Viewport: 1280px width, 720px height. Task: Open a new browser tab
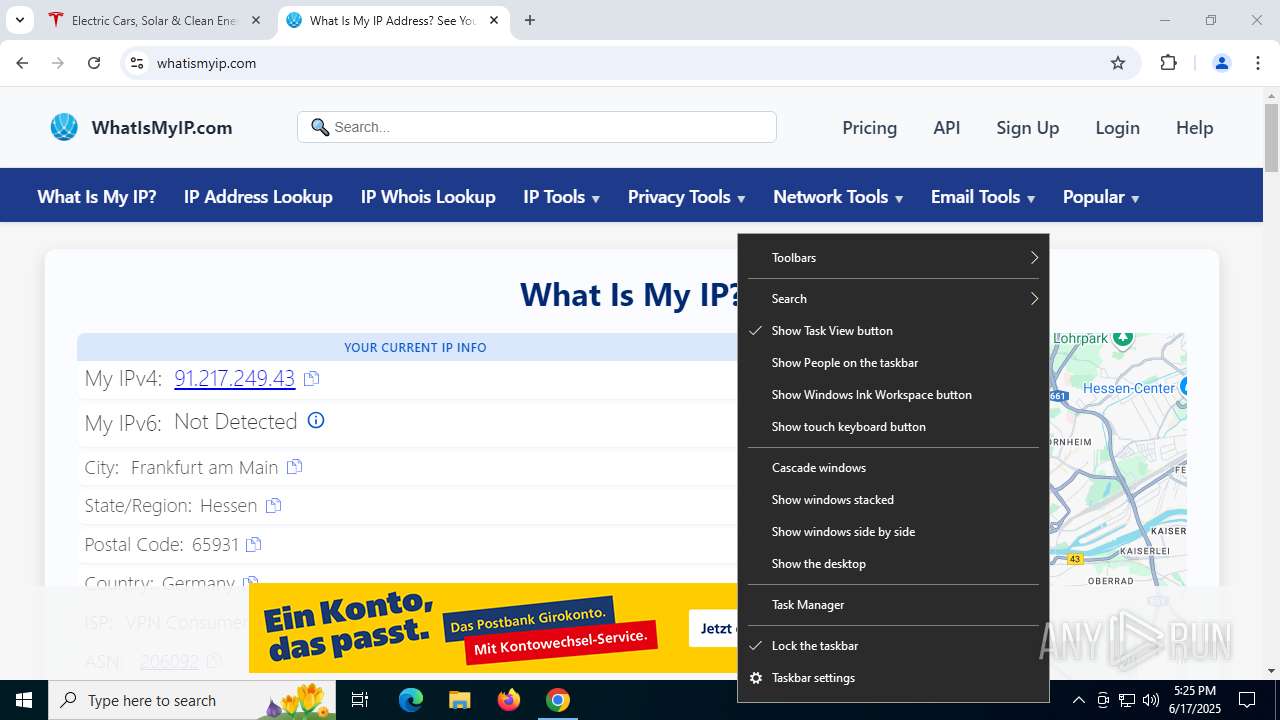530,20
